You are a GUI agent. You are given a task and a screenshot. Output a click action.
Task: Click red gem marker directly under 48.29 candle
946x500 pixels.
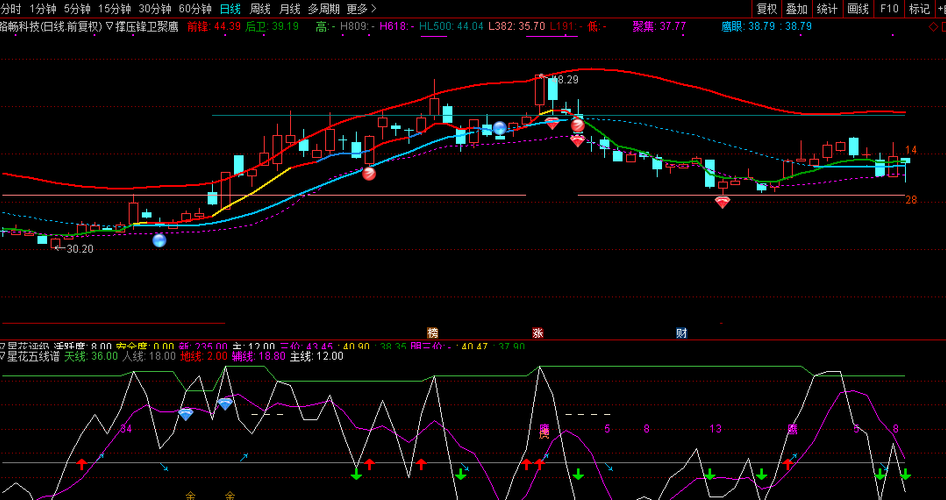tap(552, 123)
